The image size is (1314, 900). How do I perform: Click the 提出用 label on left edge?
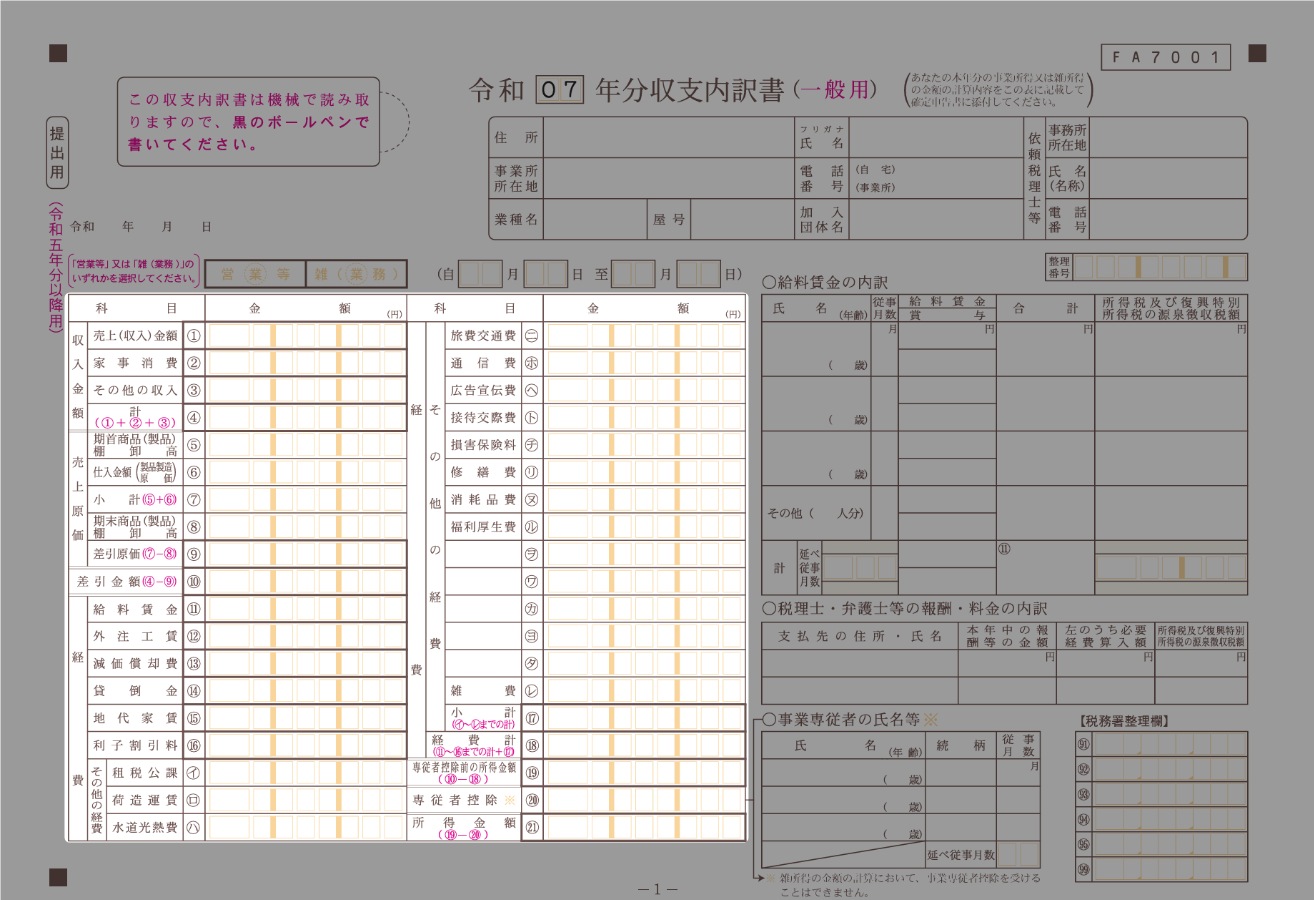[x=57, y=154]
